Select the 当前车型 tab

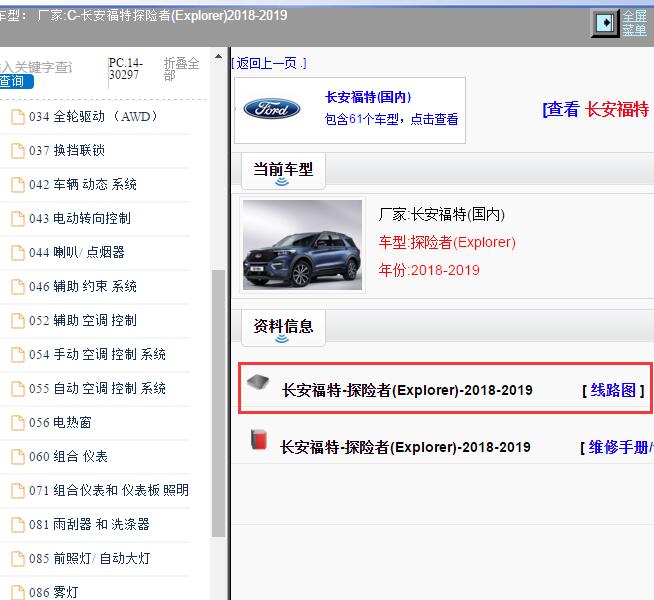click(x=283, y=171)
